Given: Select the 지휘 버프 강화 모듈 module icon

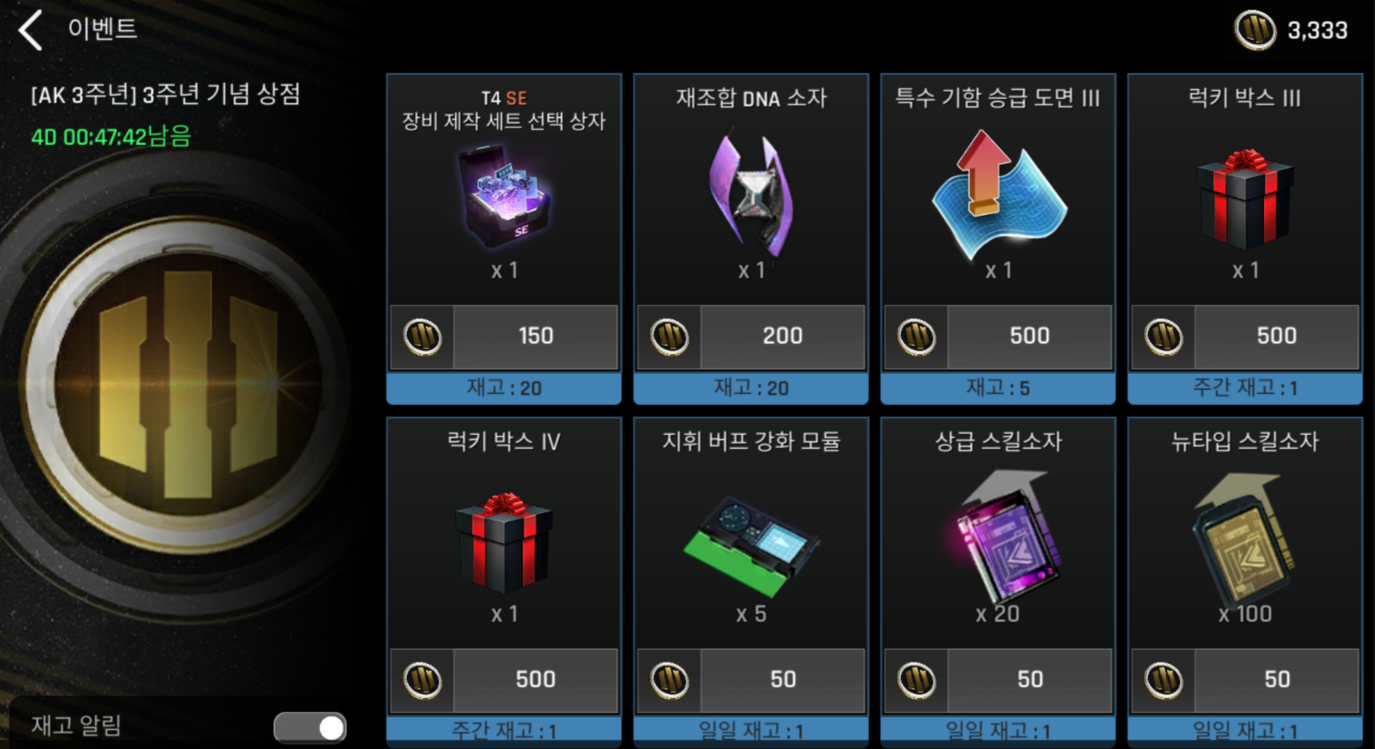Looking at the screenshot, I should pos(753,545).
